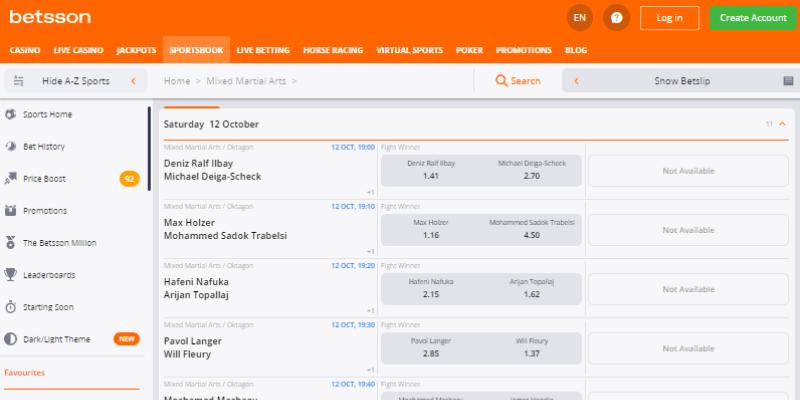The width and height of the screenshot is (800, 400).
Task: Open the Poker tab
Action: [x=469, y=50]
